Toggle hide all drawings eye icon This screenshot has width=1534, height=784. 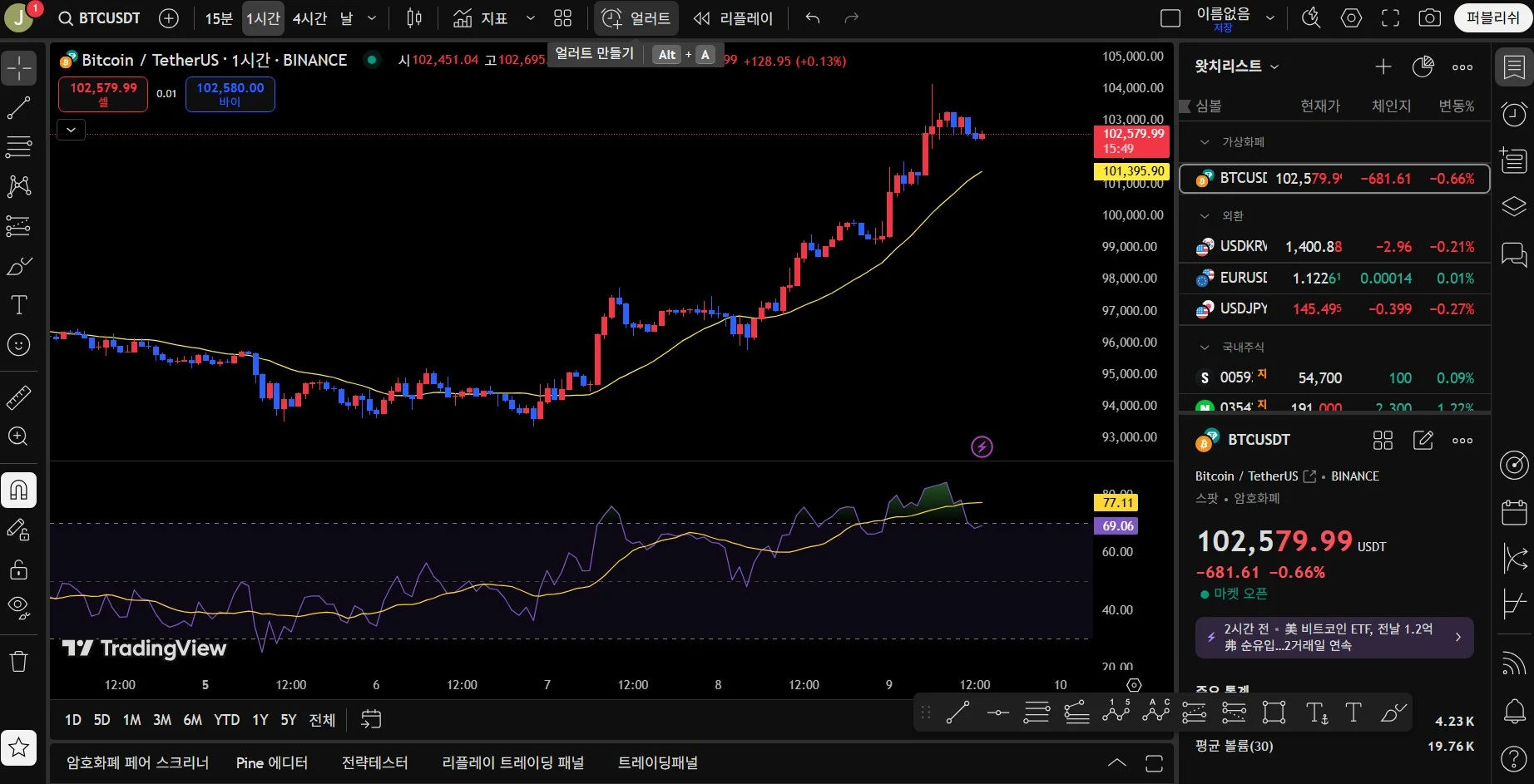(x=18, y=608)
